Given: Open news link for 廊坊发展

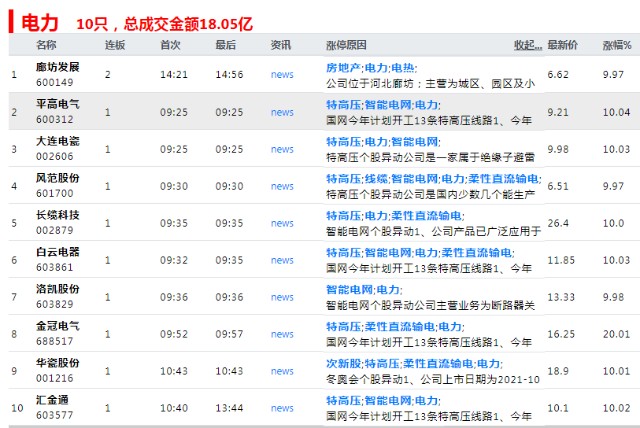Looking at the screenshot, I should coord(282,75).
